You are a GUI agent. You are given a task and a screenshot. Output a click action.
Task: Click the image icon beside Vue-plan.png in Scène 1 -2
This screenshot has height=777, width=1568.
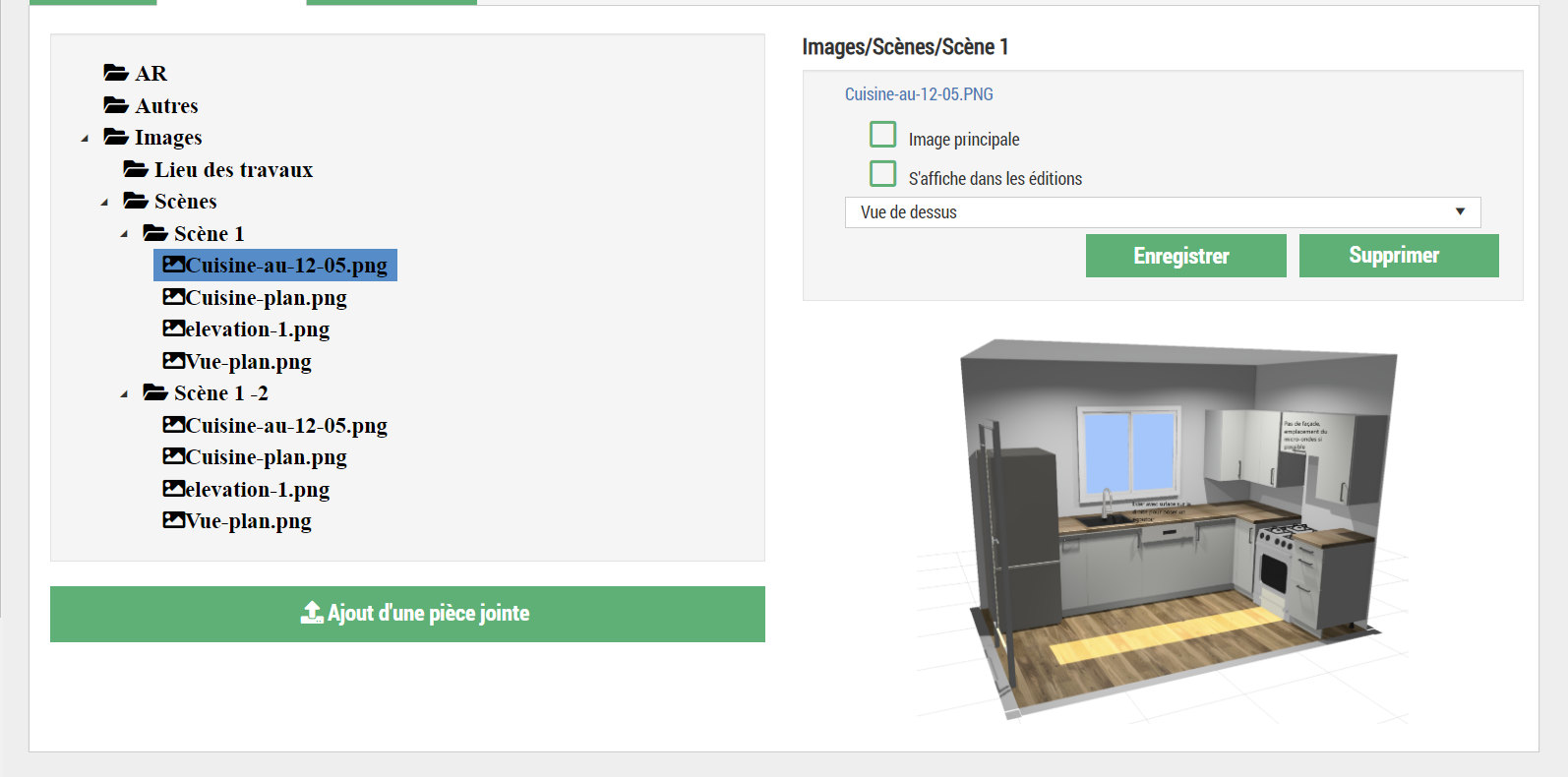tap(174, 520)
